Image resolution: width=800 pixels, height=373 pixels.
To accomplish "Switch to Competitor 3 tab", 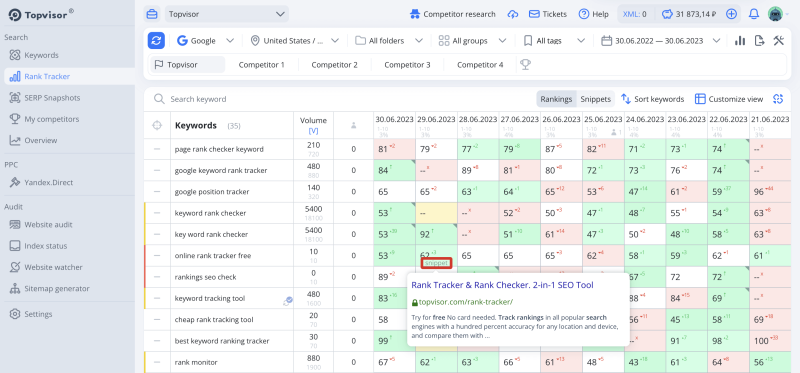I will tap(407, 65).
